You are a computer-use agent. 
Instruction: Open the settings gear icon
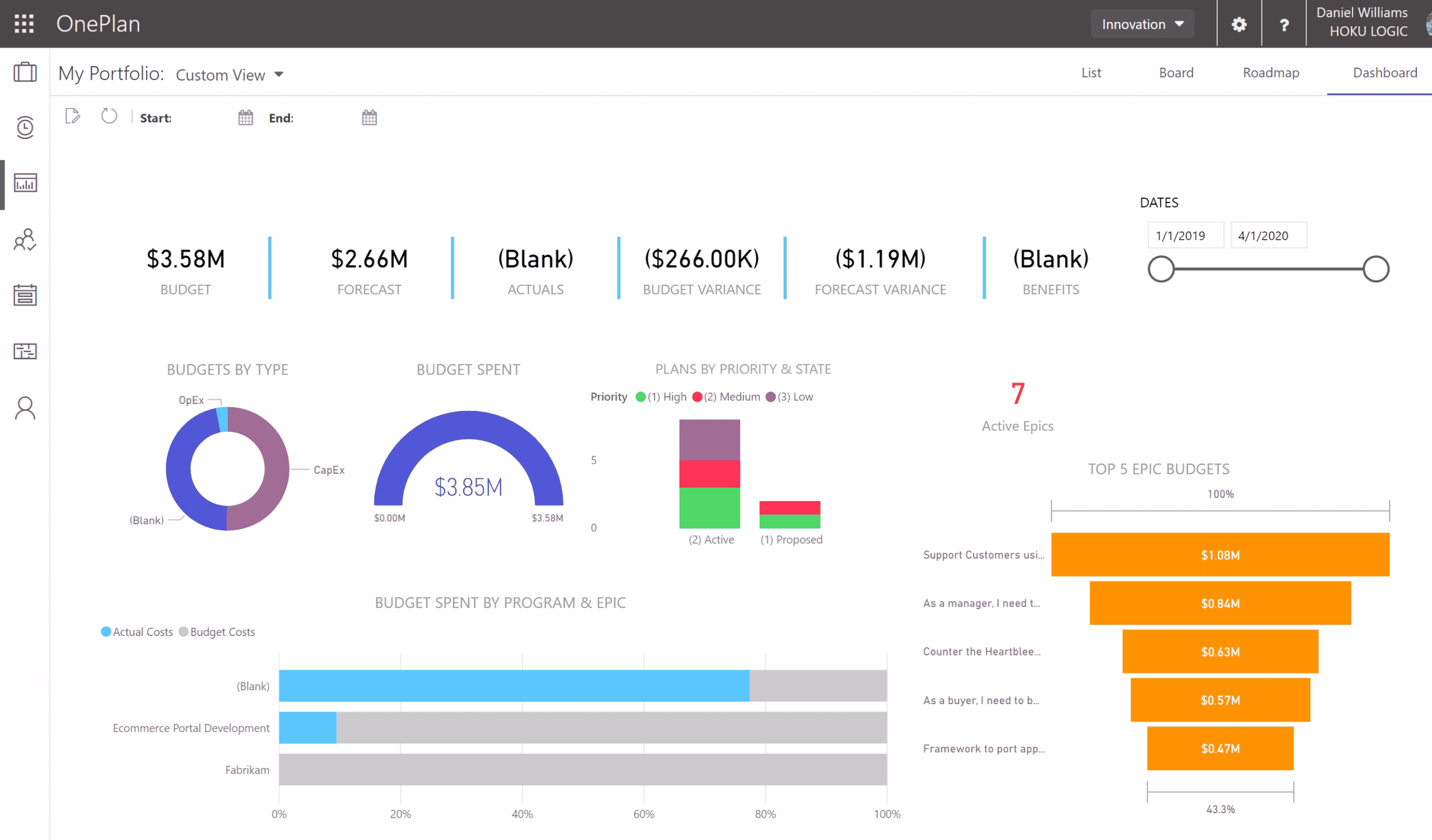click(1239, 25)
